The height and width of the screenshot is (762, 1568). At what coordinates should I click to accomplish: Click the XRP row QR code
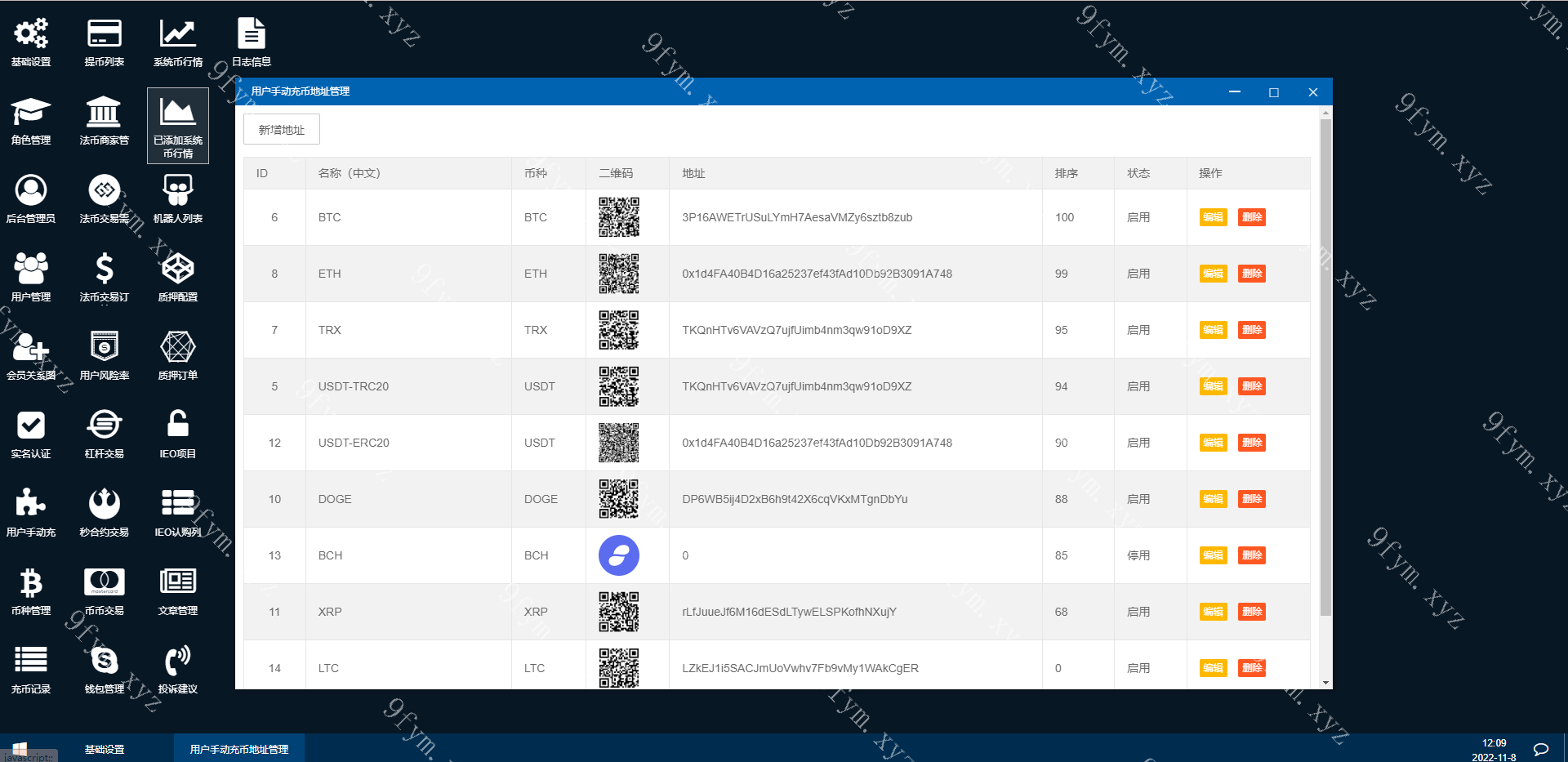pyautogui.click(x=619, y=612)
